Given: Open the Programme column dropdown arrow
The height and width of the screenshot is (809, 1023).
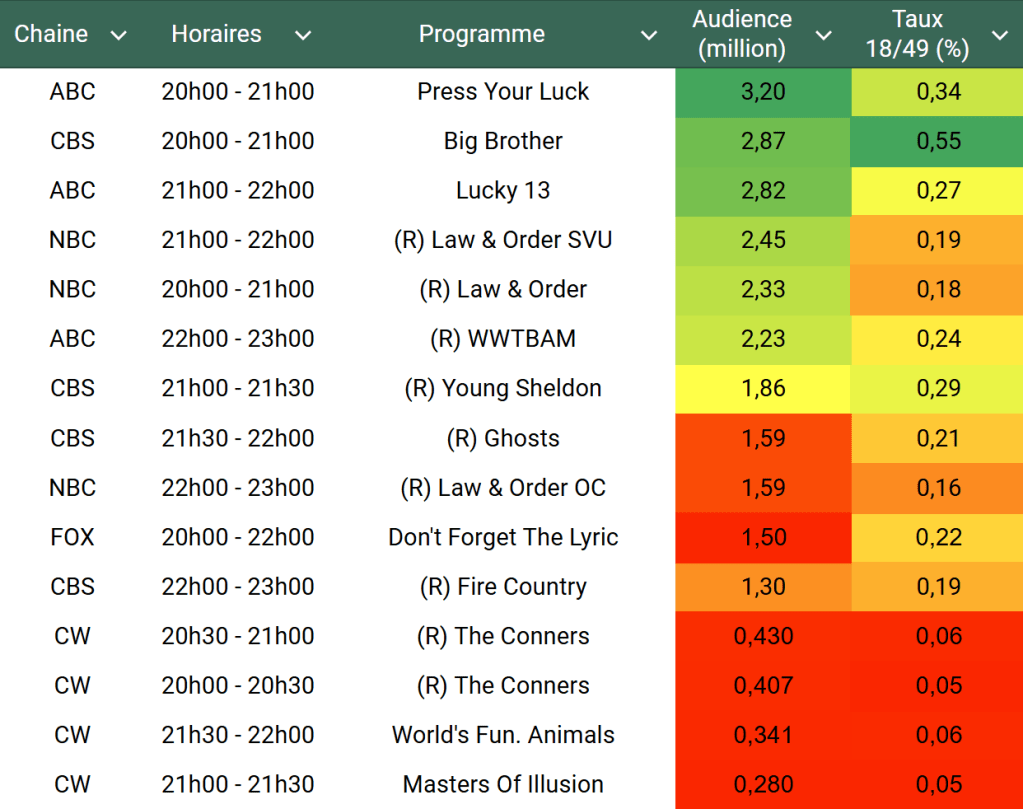Looking at the screenshot, I should (x=649, y=35).
